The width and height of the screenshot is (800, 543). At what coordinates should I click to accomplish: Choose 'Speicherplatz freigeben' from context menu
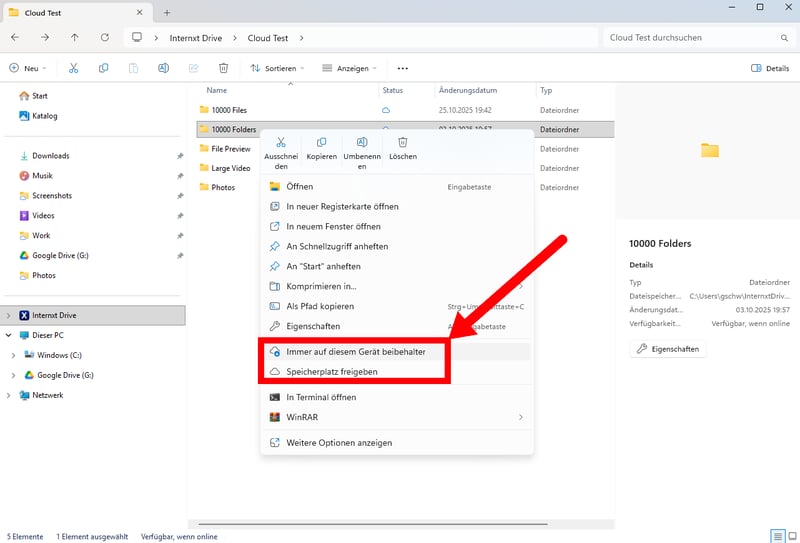pyautogui.click(x=331, y=371)
